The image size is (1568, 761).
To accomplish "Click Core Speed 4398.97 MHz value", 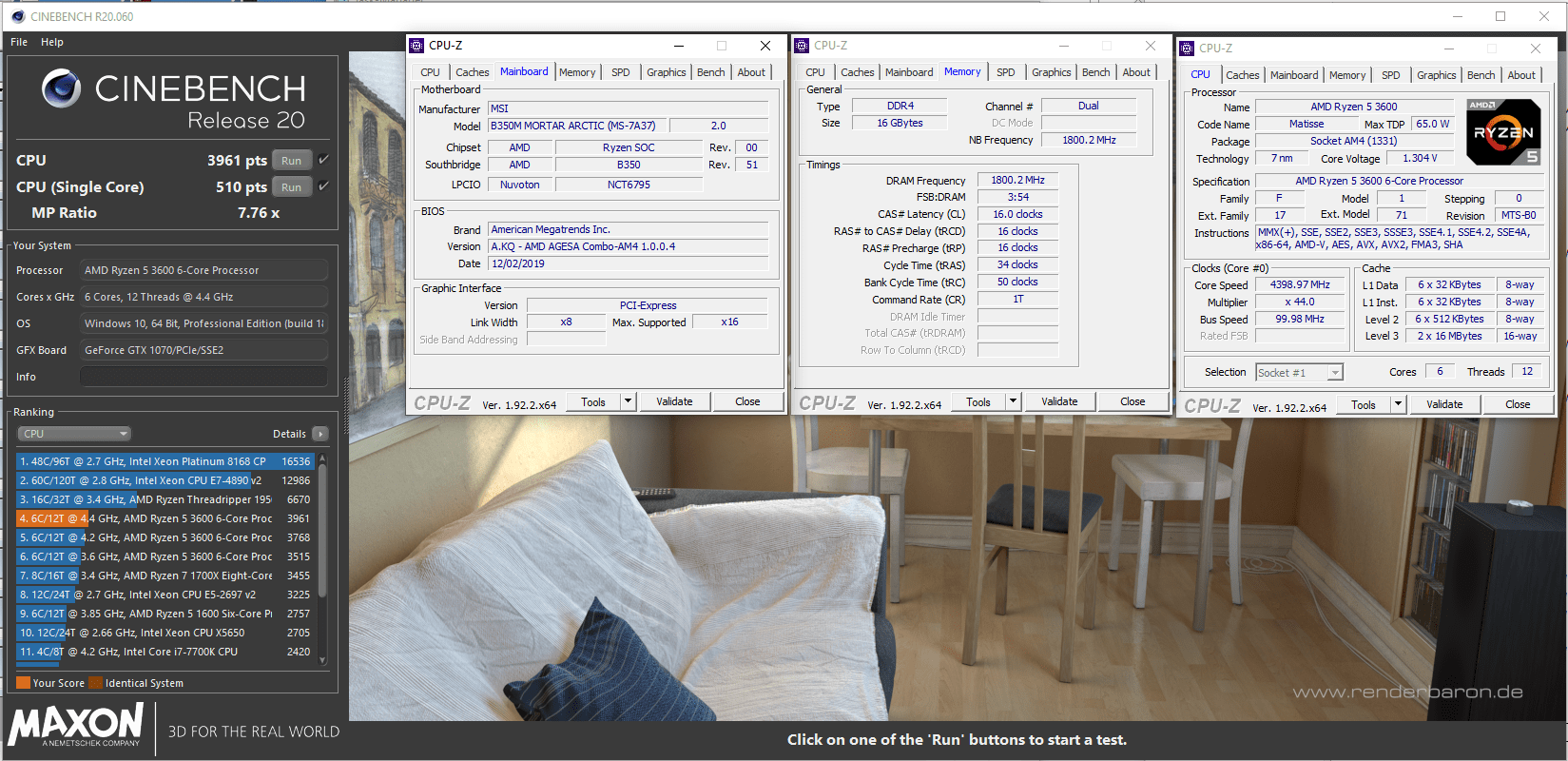I will (x=1300, y=284).
